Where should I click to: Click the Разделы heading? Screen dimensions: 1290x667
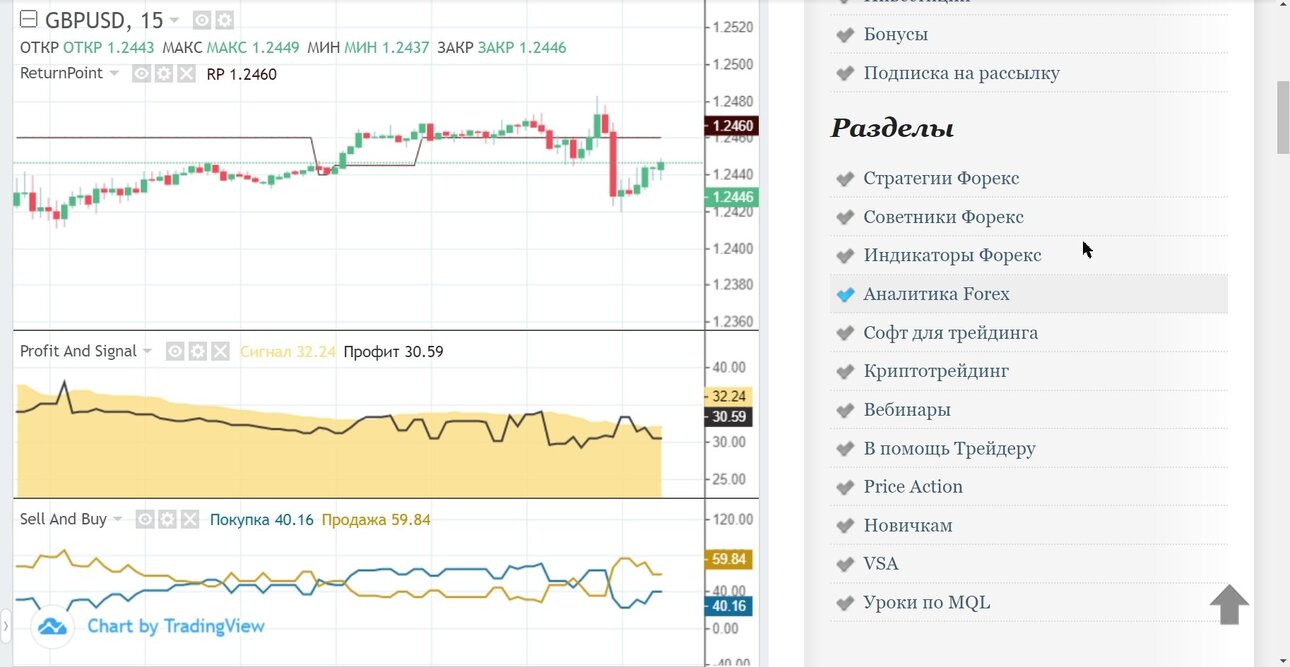coord(892,128)
